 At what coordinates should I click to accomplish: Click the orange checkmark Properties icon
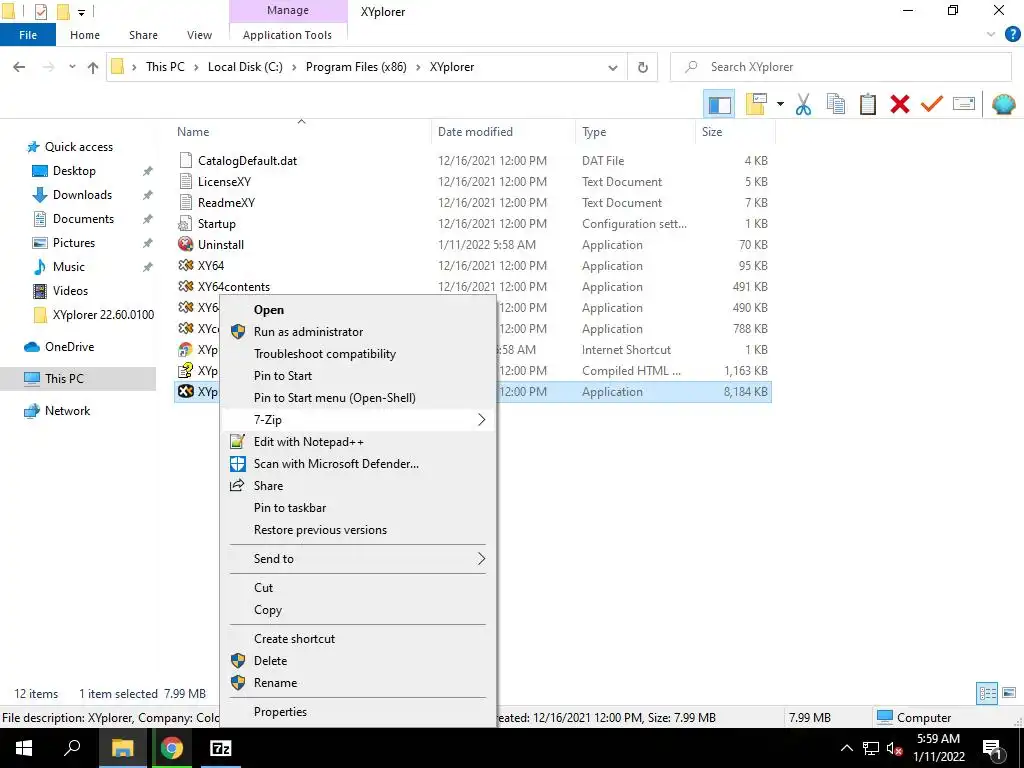931,104
